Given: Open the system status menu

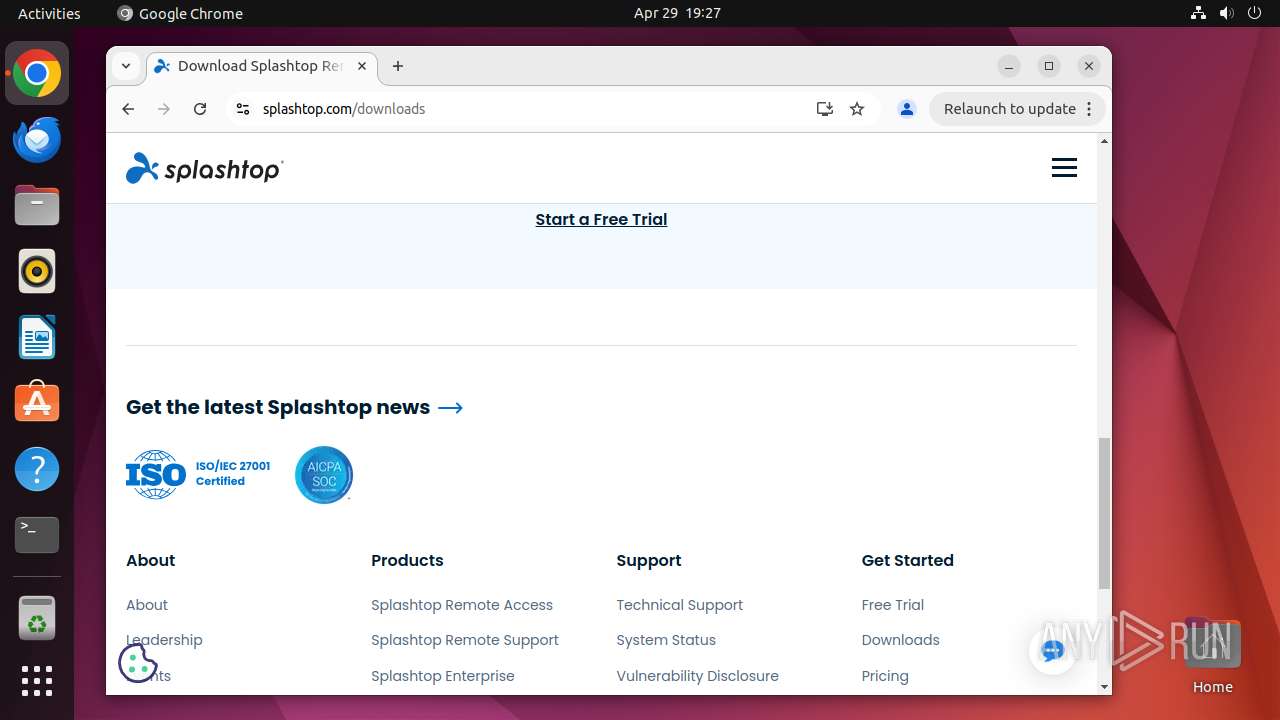Looking at the screenshot, I should 1226,13.
